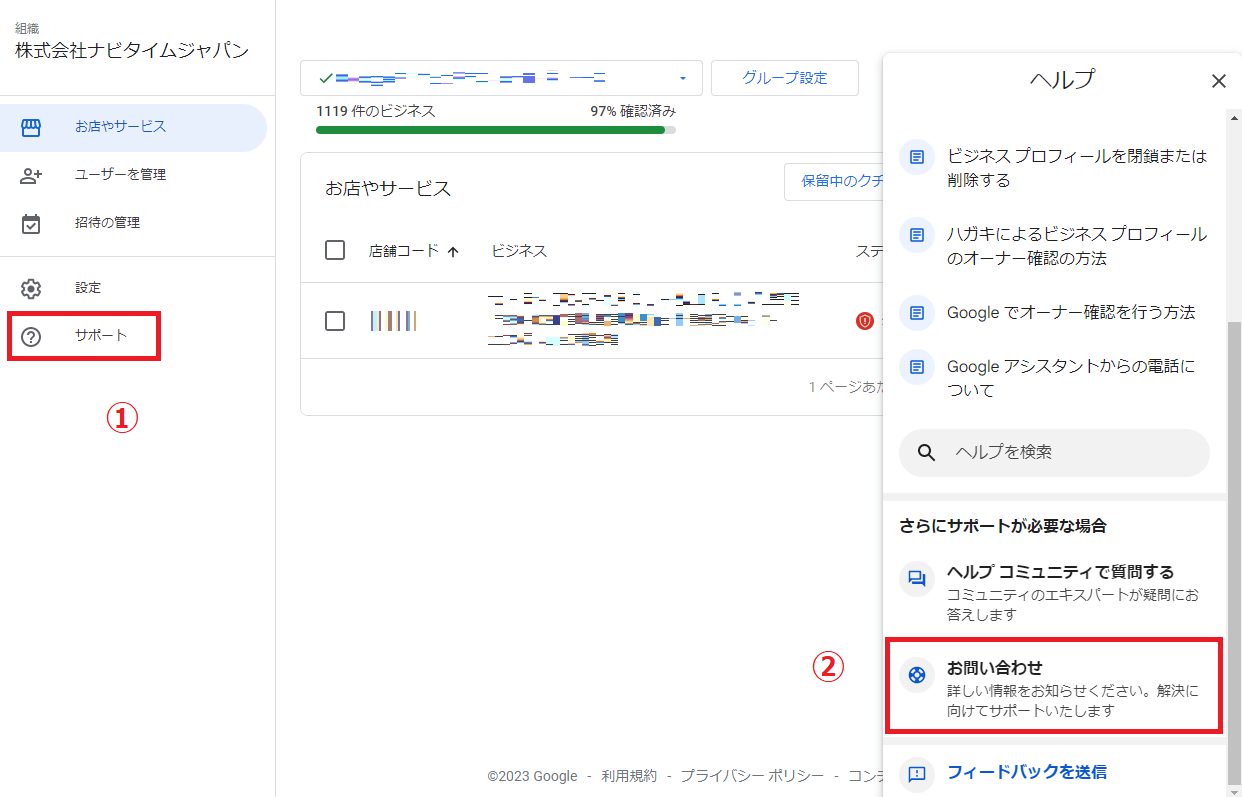Viewport: 1242px width, 797px height.
Task: Click the 1119 件のビジネス text
Action: [376, 111]
